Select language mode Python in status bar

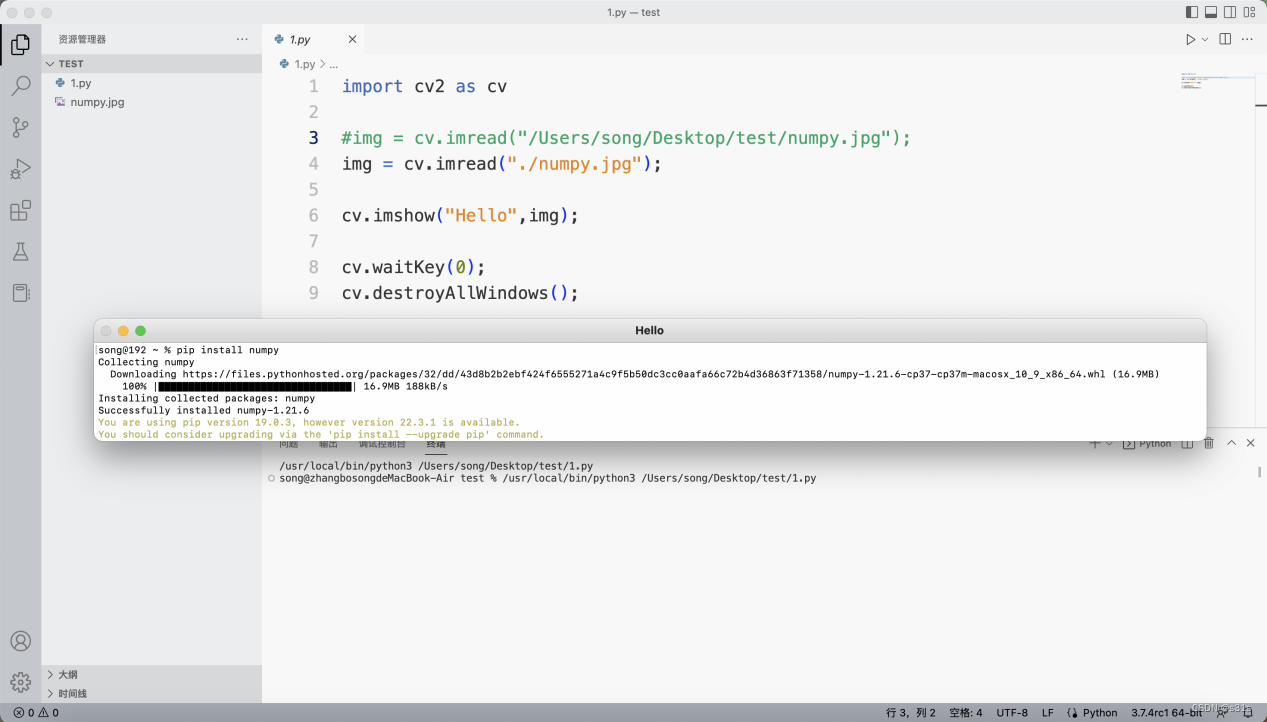[1100, 713]
